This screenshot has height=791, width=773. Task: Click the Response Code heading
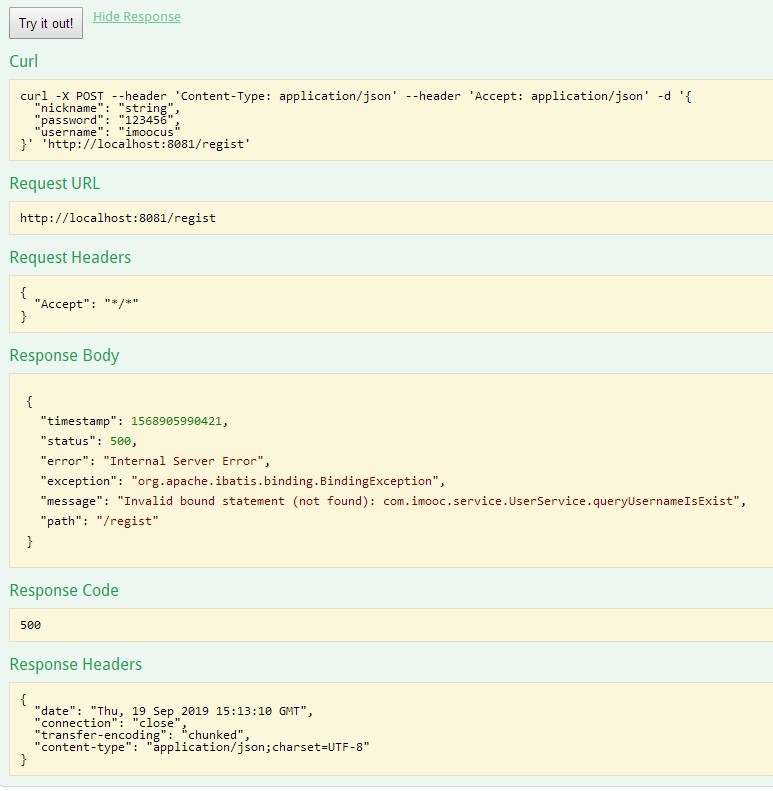(64, 591)
